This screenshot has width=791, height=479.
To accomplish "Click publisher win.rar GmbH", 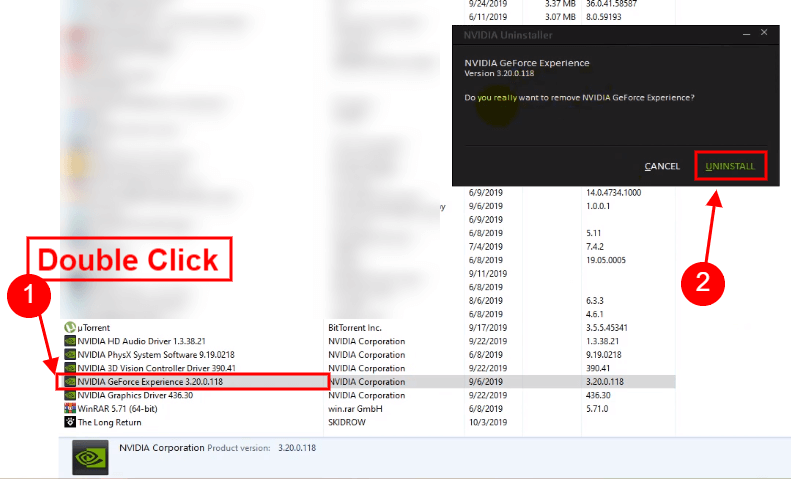I will click(355, 409).
